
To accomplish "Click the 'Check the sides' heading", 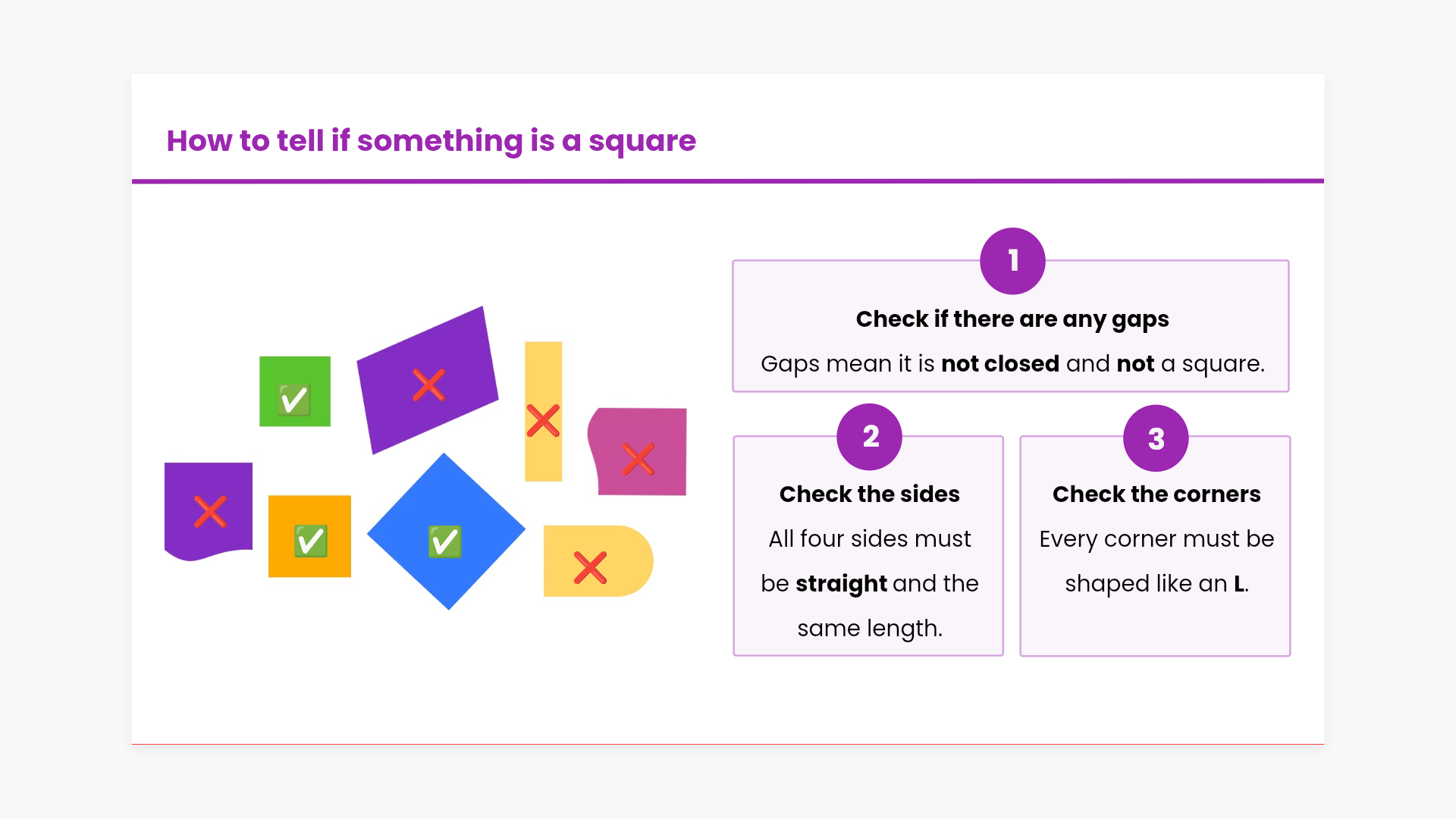I will point(869,494).
